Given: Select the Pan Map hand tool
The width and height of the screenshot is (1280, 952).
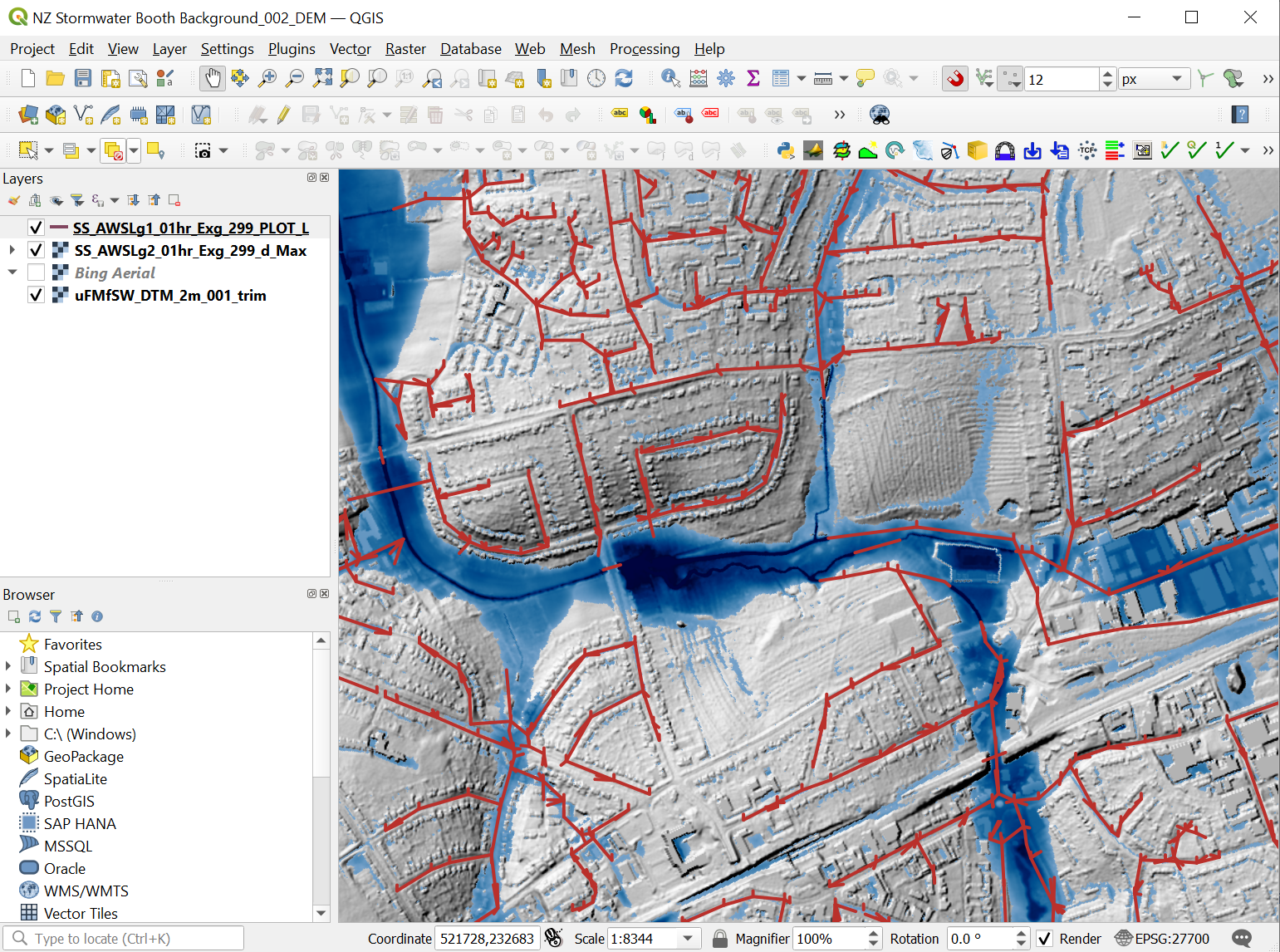Looking at the screenshot, I should tap(213, 79).
